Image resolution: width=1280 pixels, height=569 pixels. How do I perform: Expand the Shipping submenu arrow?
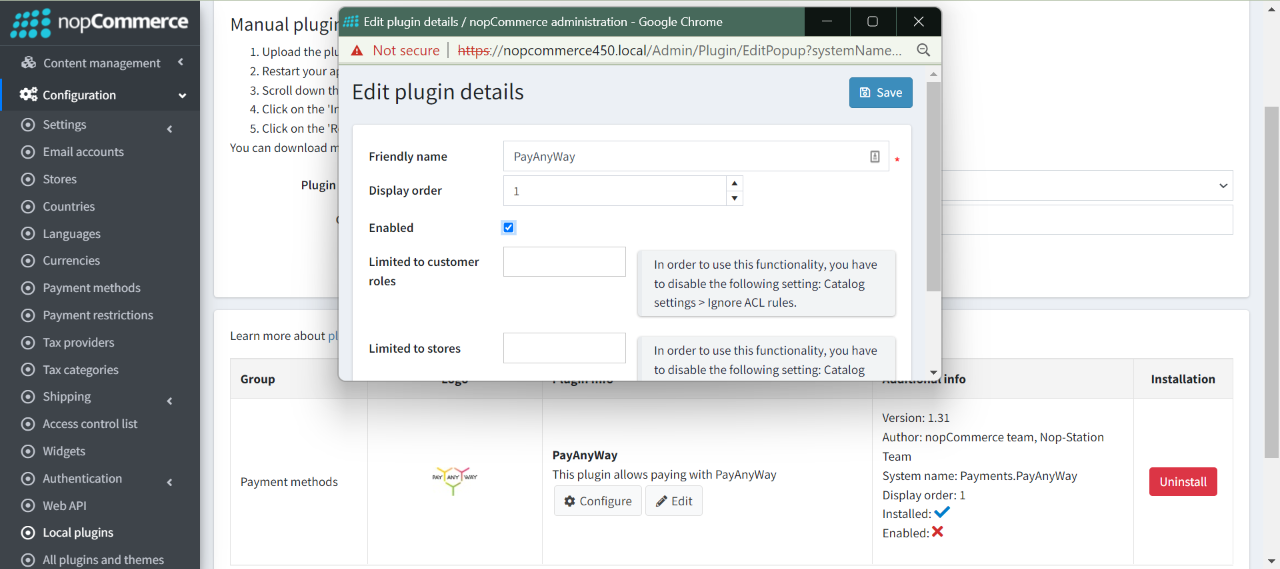coord(170,401)
